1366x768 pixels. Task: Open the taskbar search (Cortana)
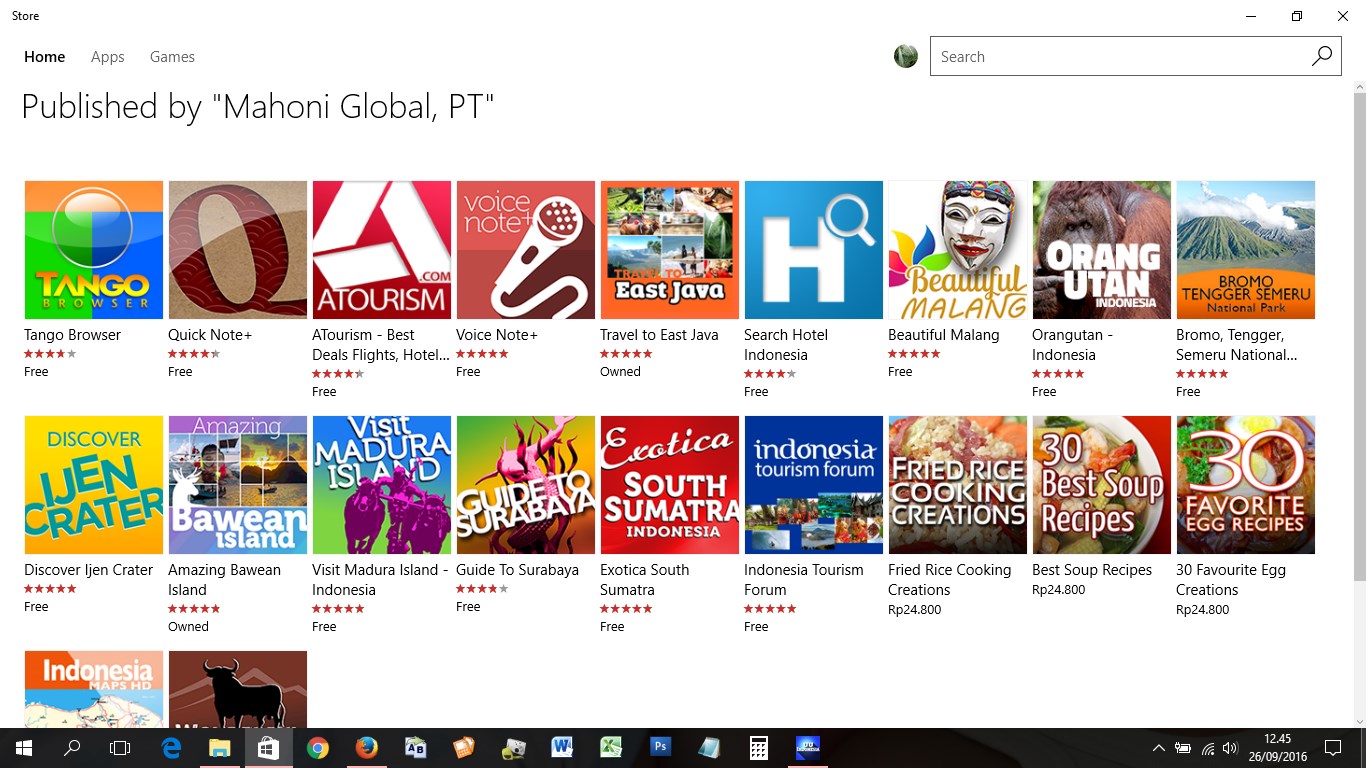click(x=72, y=748)
